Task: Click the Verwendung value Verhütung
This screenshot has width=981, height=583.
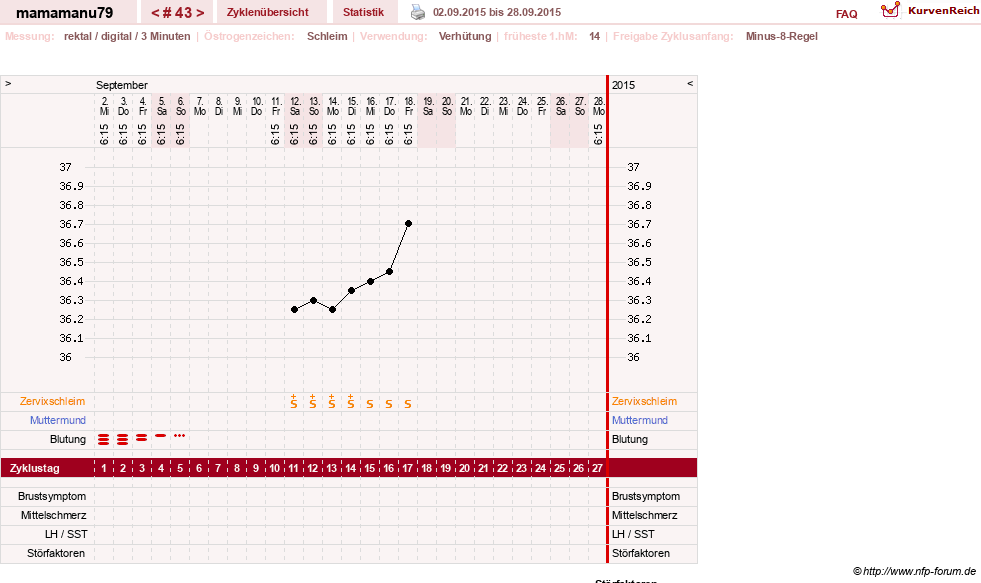Action: click(x=465, y=36)
